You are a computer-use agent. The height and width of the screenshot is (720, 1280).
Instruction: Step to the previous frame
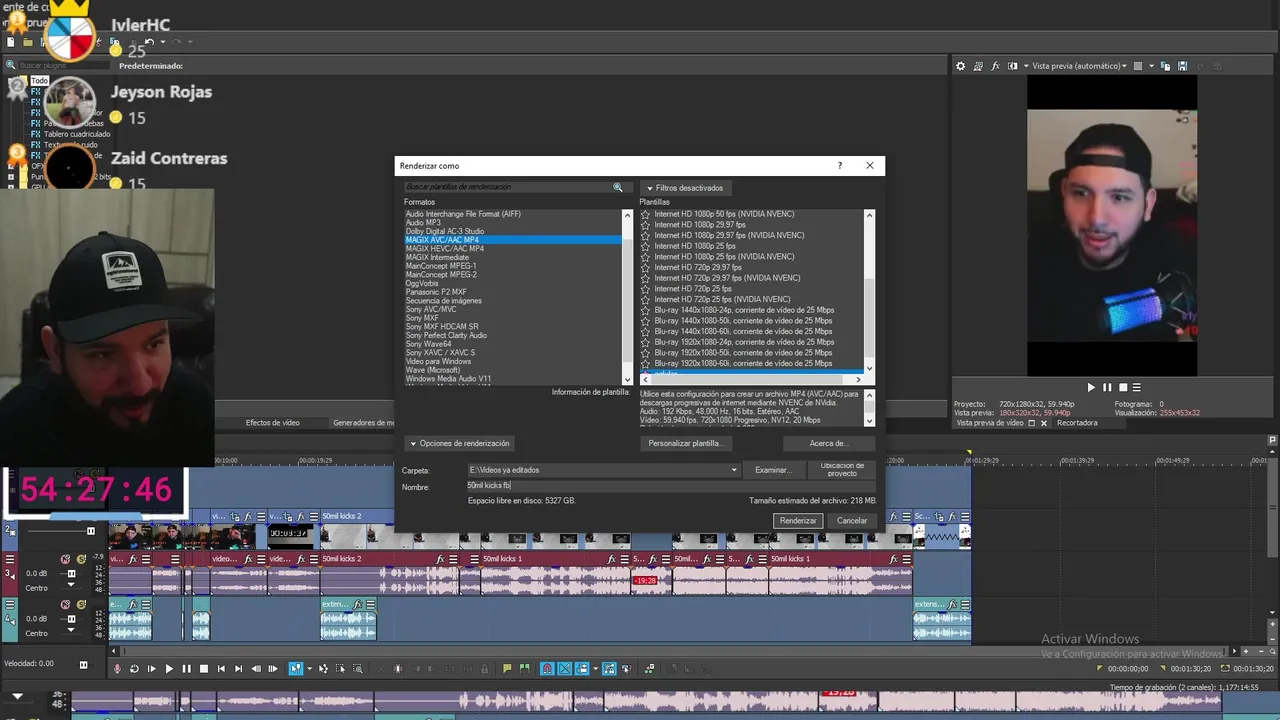pyautogui.click(x=256, y=669)
